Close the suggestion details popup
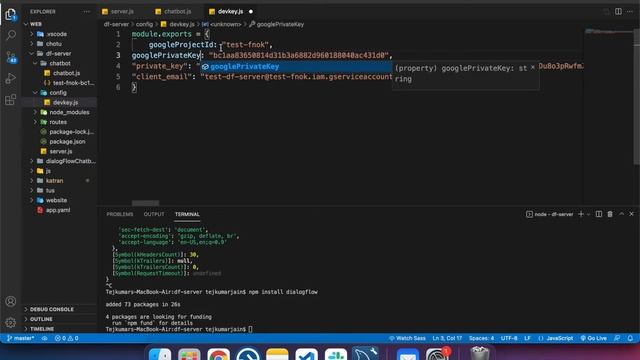 [x=533, y=67]
